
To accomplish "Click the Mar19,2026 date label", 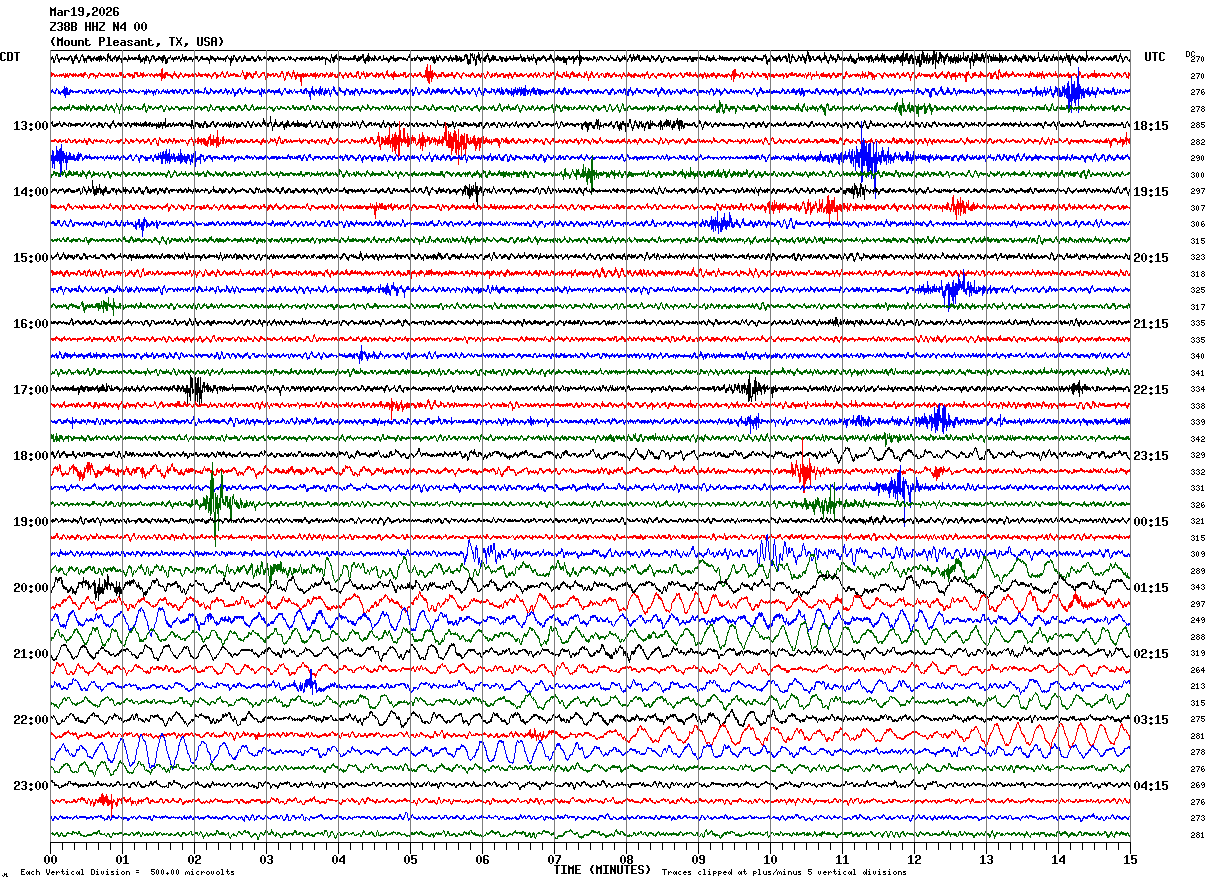I will coord(84,12).
